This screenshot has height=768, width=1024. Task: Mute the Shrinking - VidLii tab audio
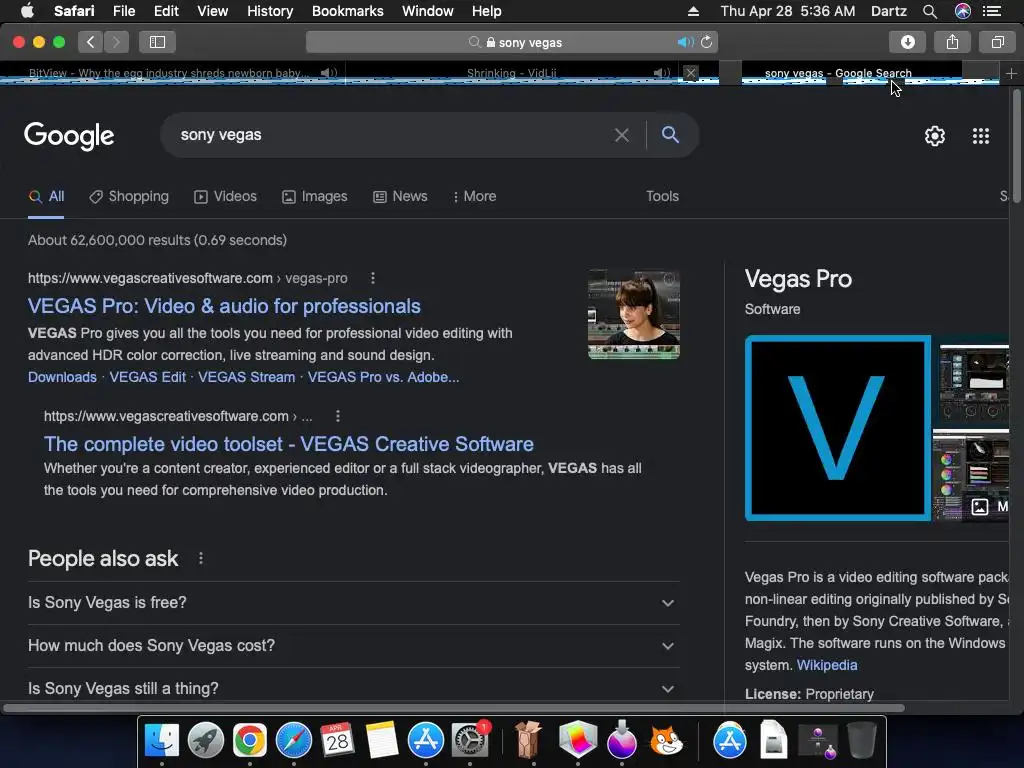click(x=662, y=73)
